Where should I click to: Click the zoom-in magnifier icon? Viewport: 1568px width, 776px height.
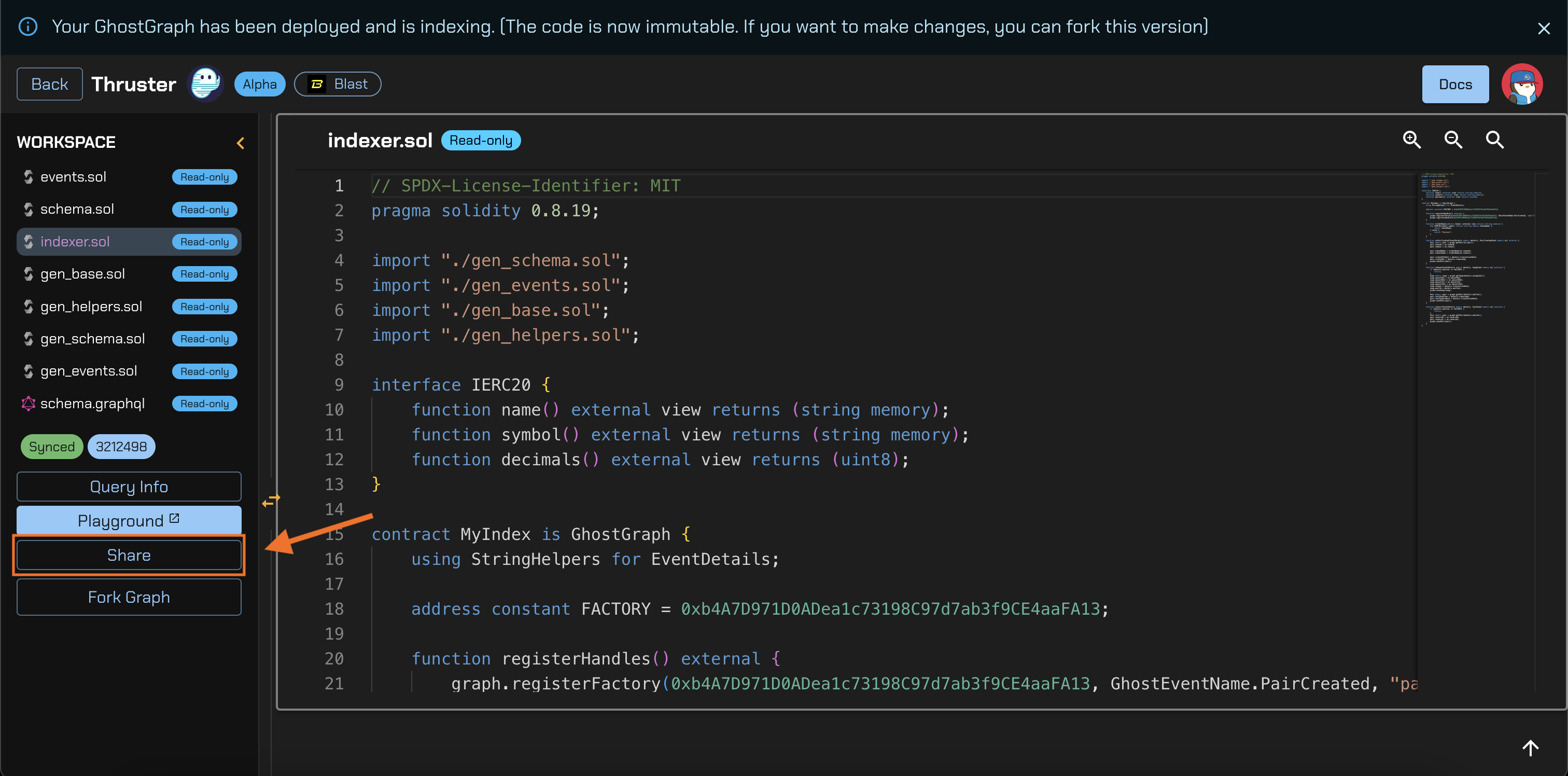point(1411,140)
